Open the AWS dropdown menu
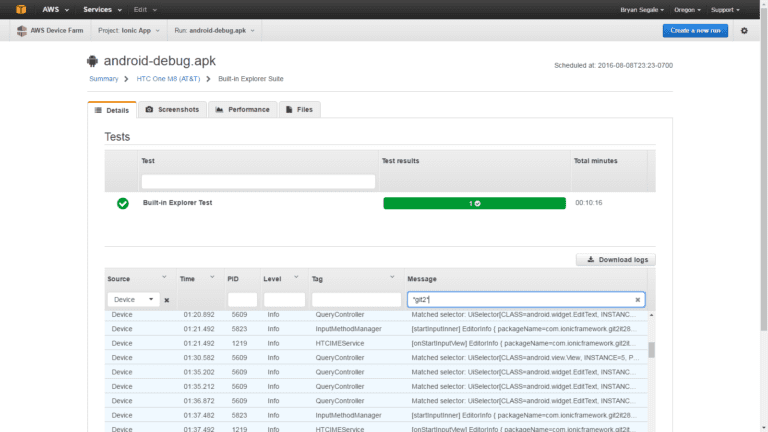This screenshot has width=768, height=432. [x=55, y=9]
